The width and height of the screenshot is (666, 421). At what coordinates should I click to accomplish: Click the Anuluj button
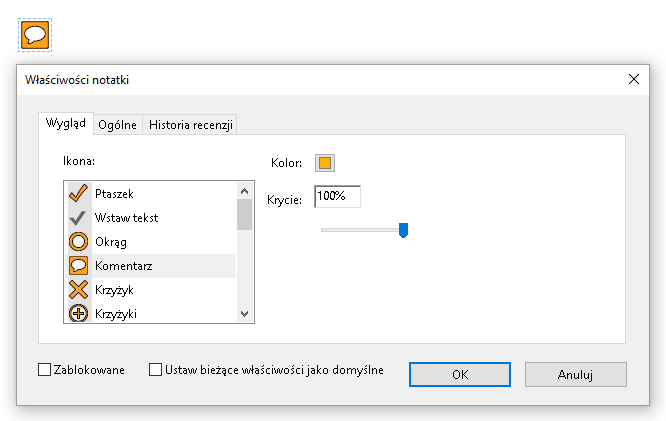pyautogui.click(x=575, y=374)
